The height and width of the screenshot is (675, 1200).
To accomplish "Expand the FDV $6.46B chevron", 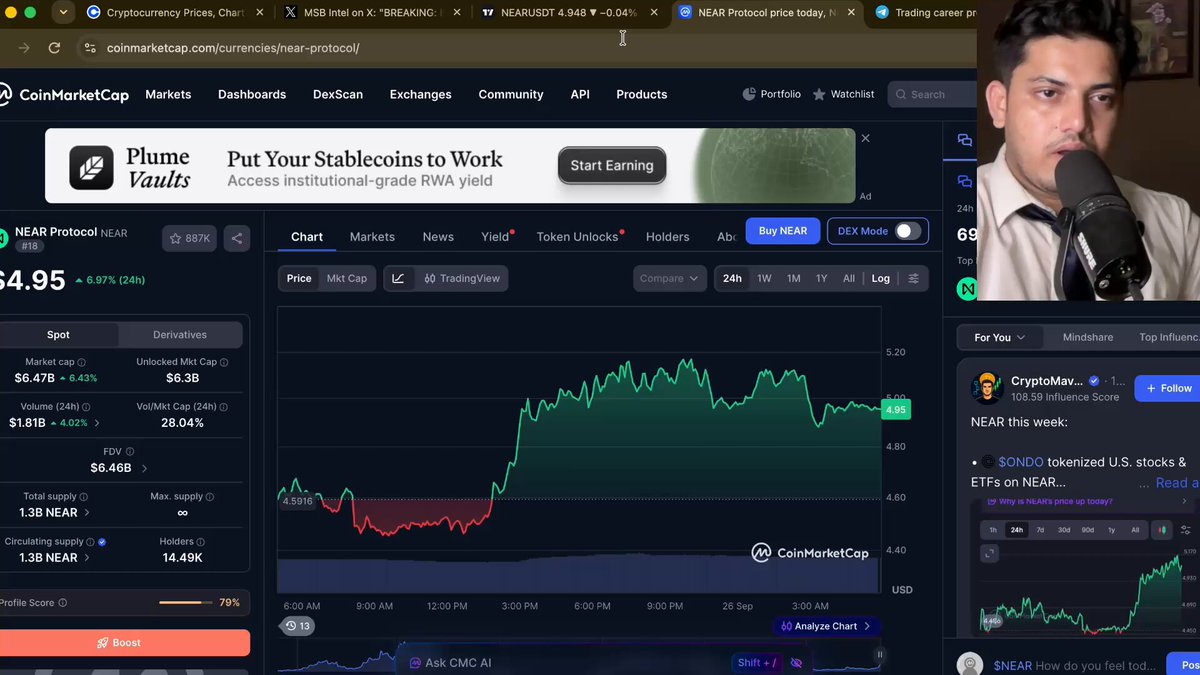I will coord(144,468).
